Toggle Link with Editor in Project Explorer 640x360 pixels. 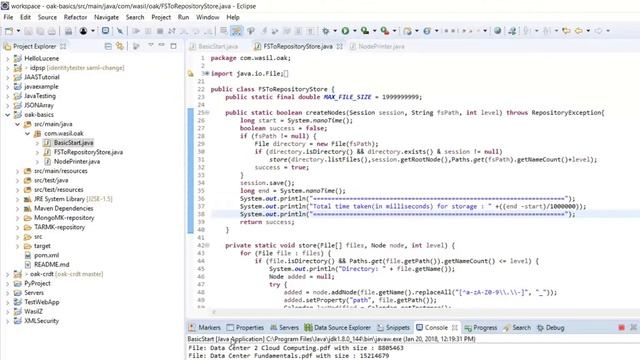[x=120, y=47]
